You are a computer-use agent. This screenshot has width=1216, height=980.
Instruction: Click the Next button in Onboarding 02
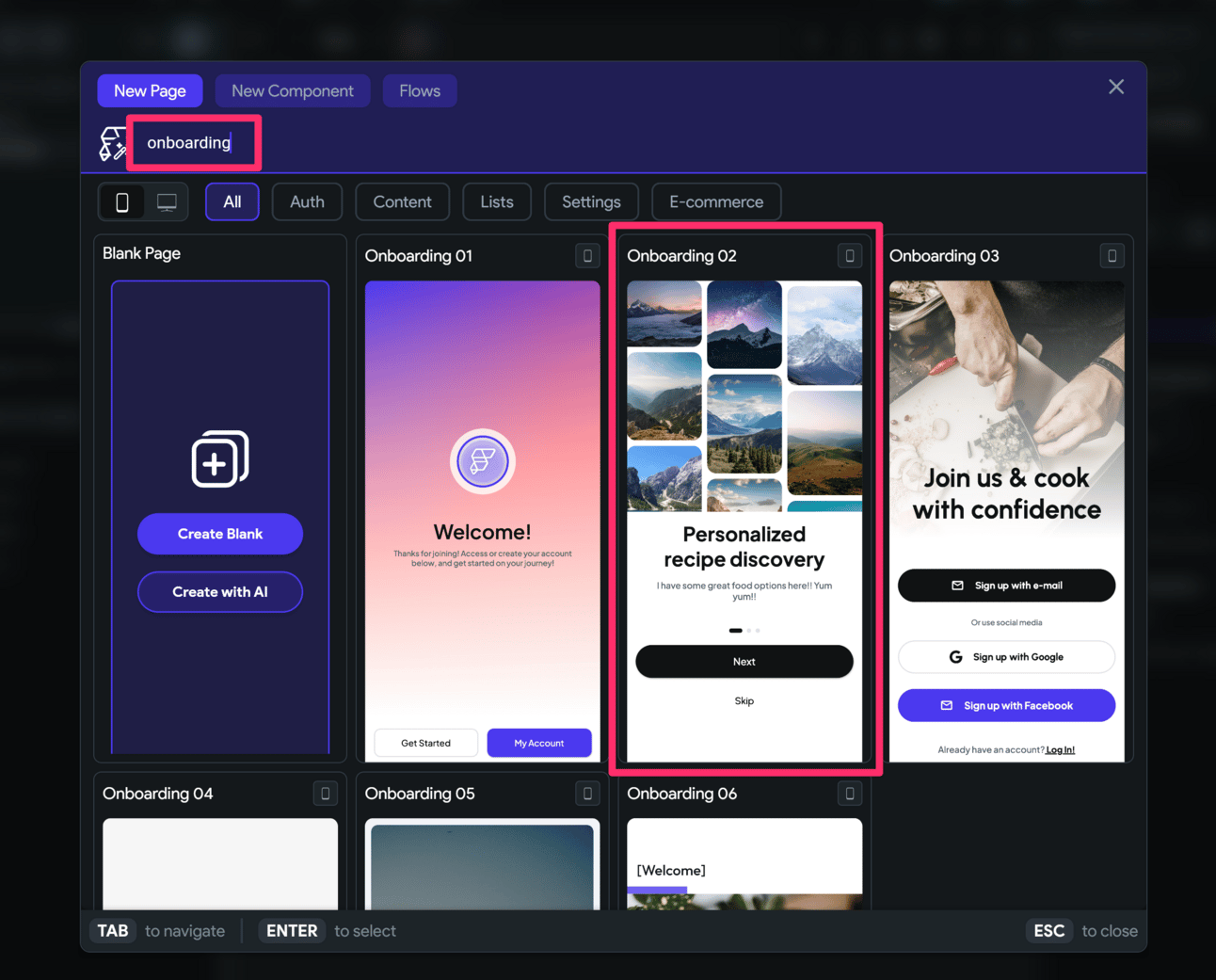(x=744, y=662)
